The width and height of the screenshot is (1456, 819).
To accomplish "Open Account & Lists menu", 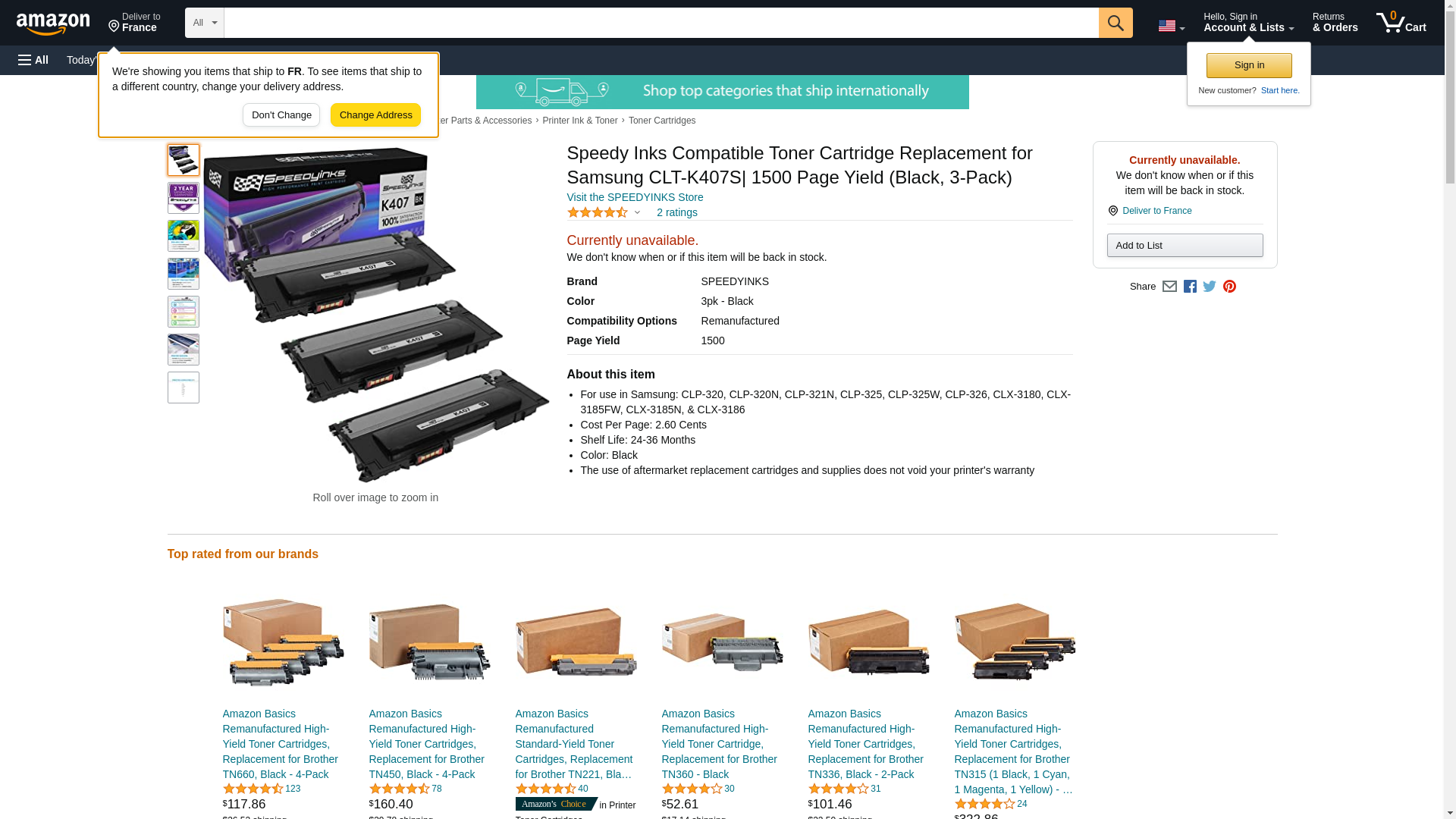I will point(1248,23).
